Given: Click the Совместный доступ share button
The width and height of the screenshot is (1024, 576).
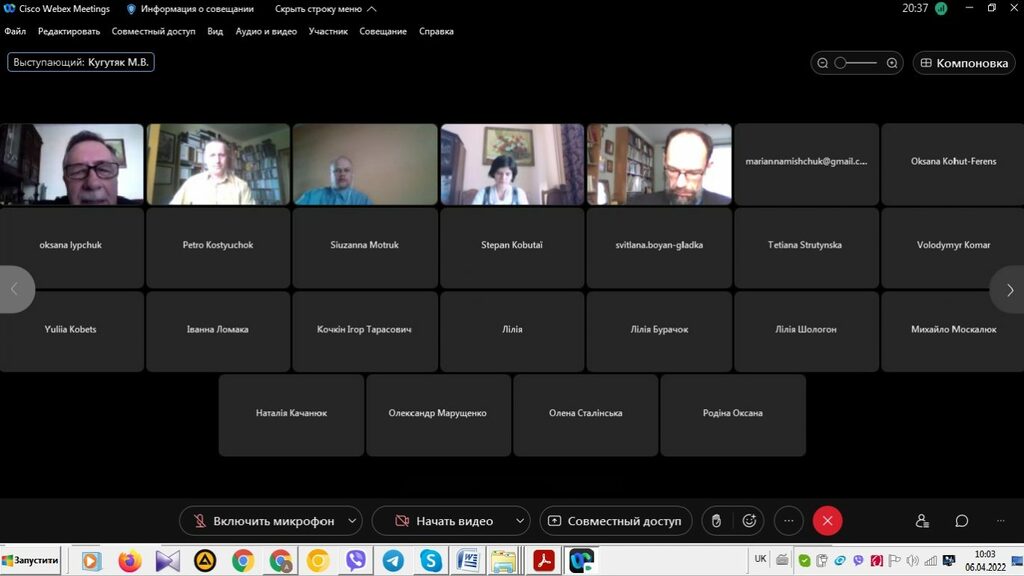Looking at the screenshot, I should coord(614,521).
